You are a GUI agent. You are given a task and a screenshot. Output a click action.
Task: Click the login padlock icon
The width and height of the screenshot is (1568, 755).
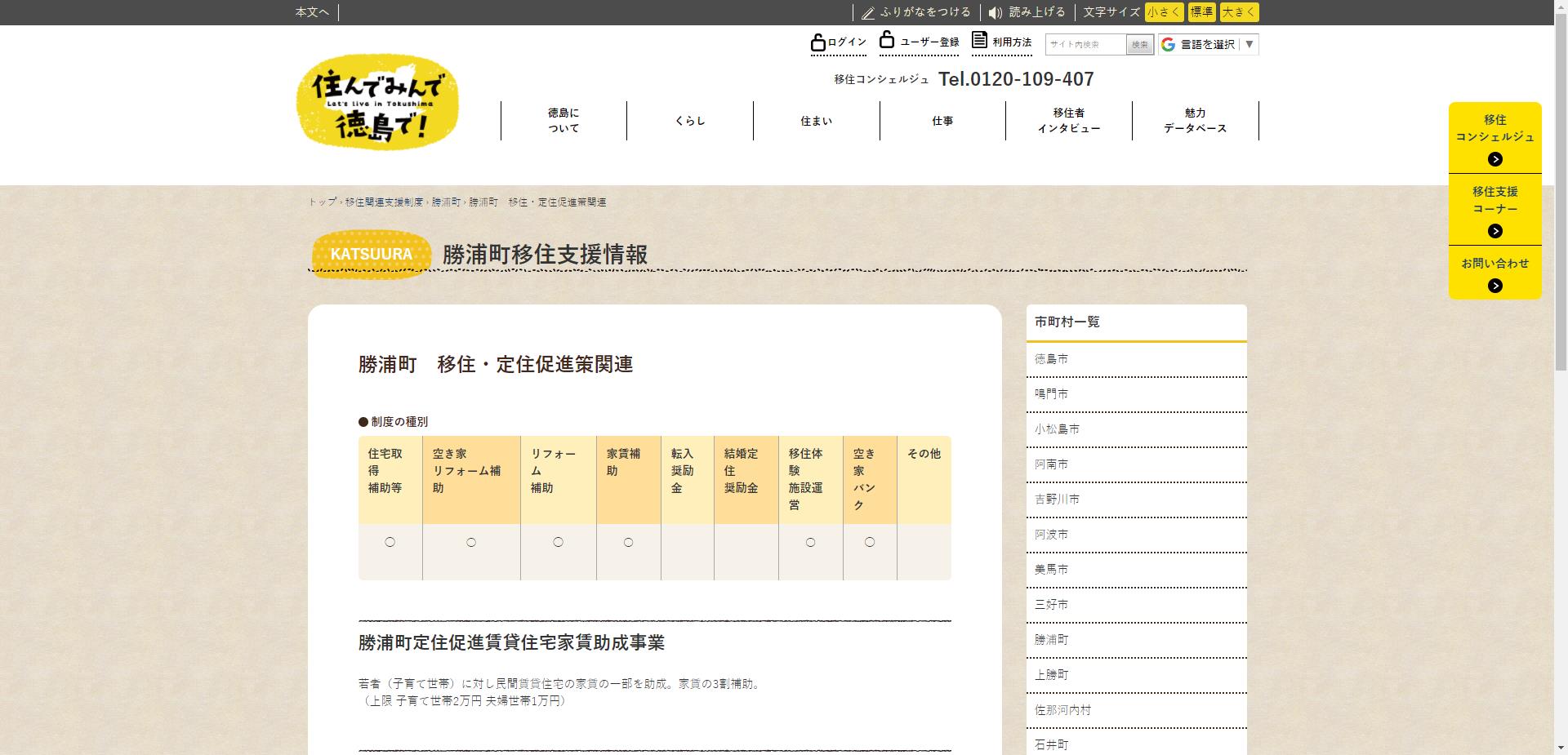coord(817,42)
